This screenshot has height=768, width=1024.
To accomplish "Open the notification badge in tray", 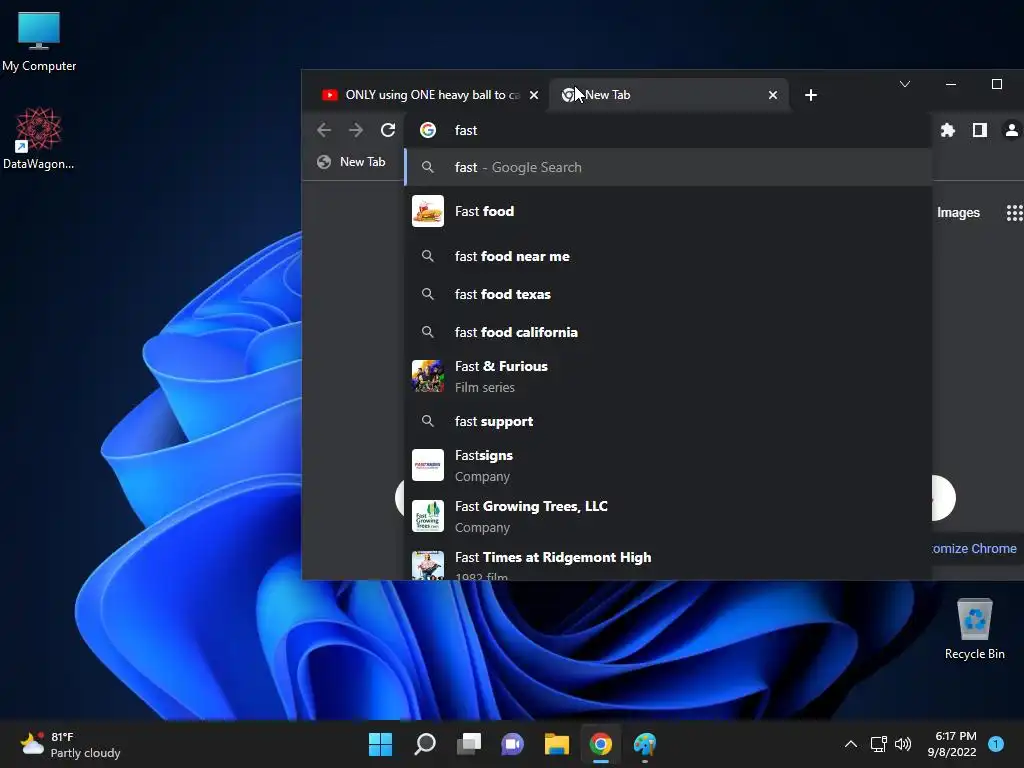I will point(996,744).
